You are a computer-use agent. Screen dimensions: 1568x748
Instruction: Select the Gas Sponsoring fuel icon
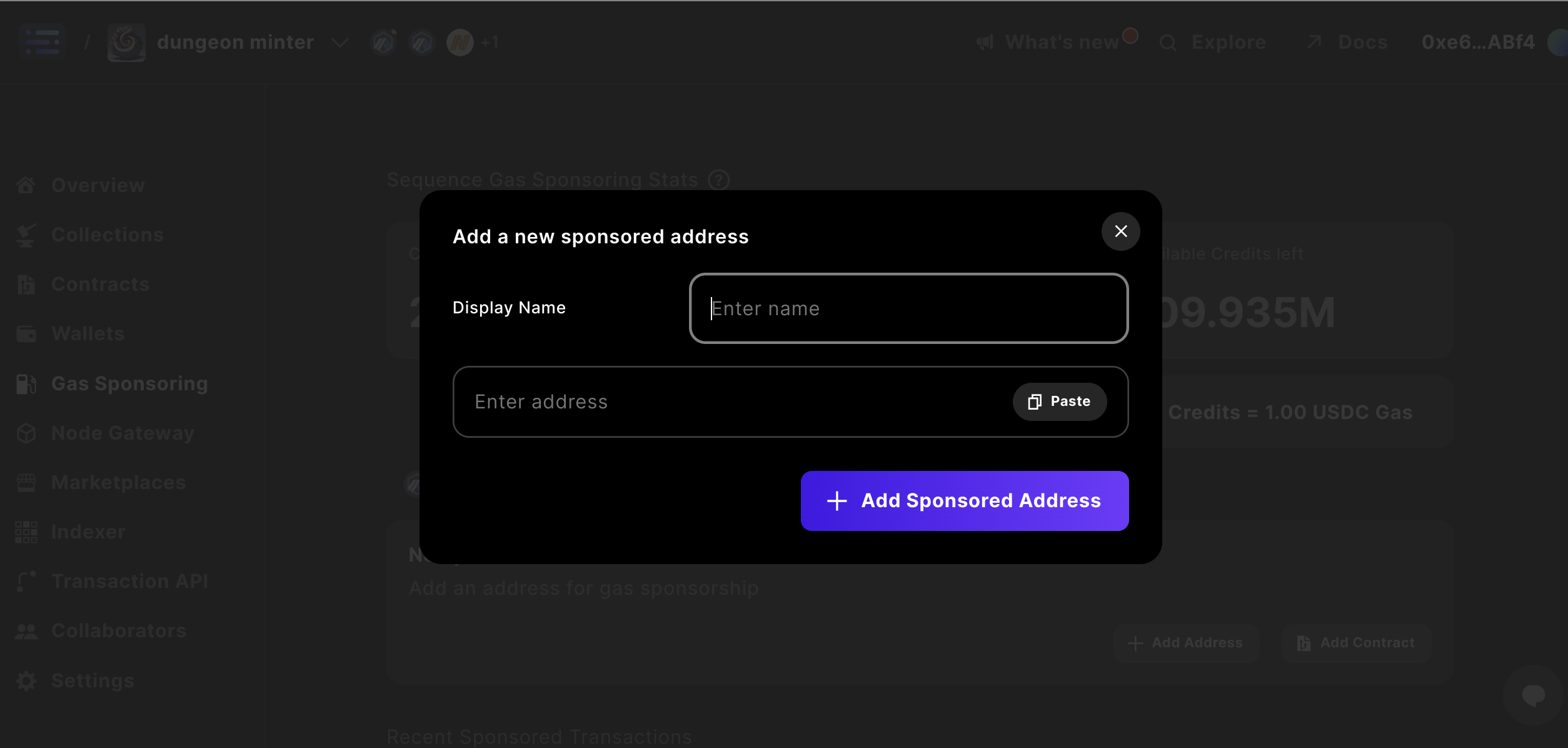coord(26,383)
